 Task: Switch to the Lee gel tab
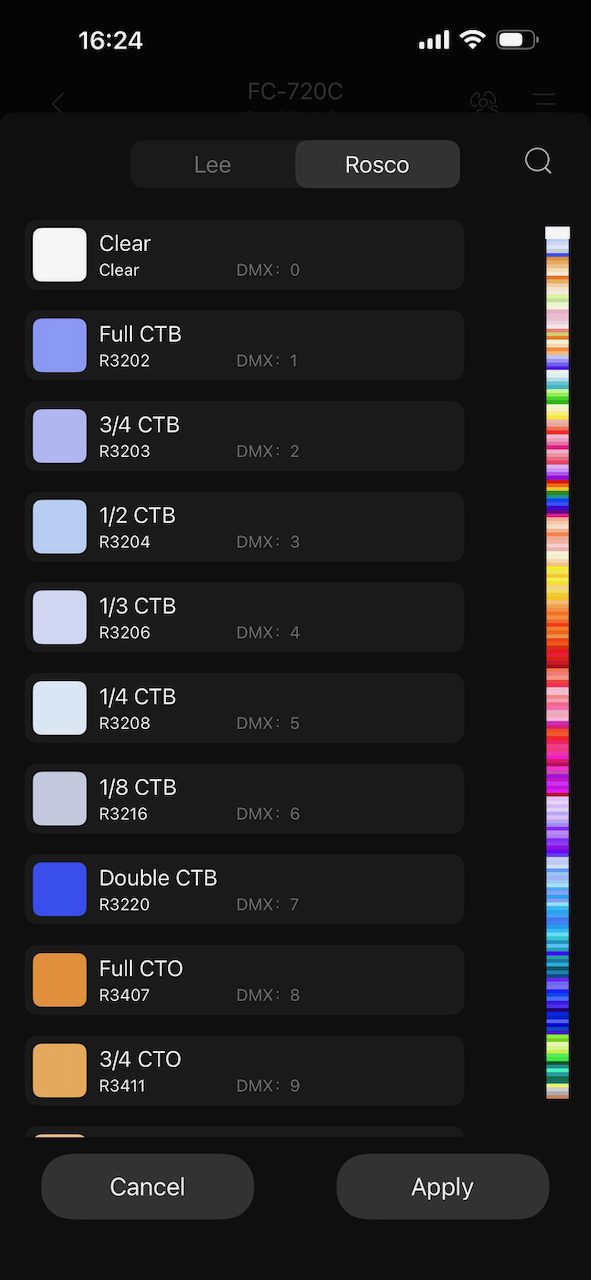(212, 164)
